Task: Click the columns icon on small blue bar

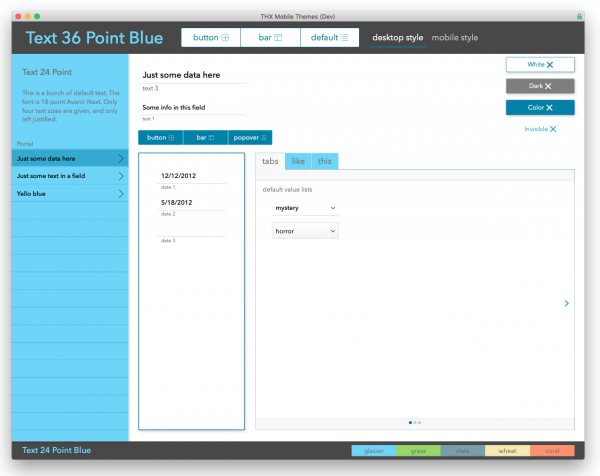Action: (211, 138)
